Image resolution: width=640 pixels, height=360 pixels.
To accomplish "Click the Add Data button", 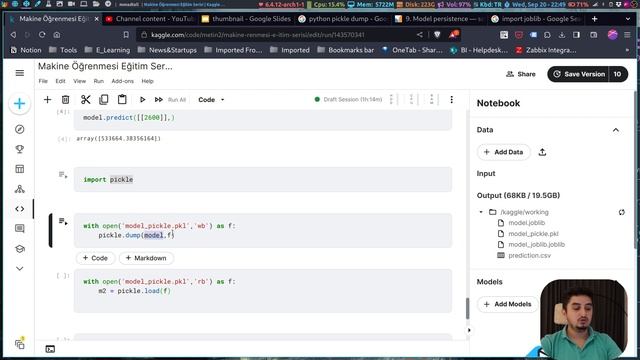I will [x=504, y=152].
